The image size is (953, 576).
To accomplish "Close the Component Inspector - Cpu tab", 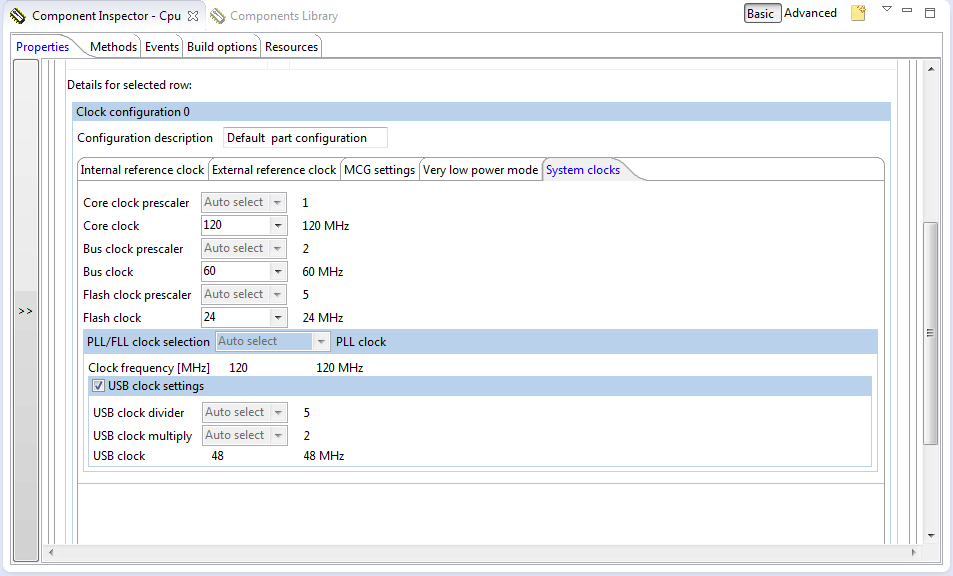I will click(x=193, y=16).
